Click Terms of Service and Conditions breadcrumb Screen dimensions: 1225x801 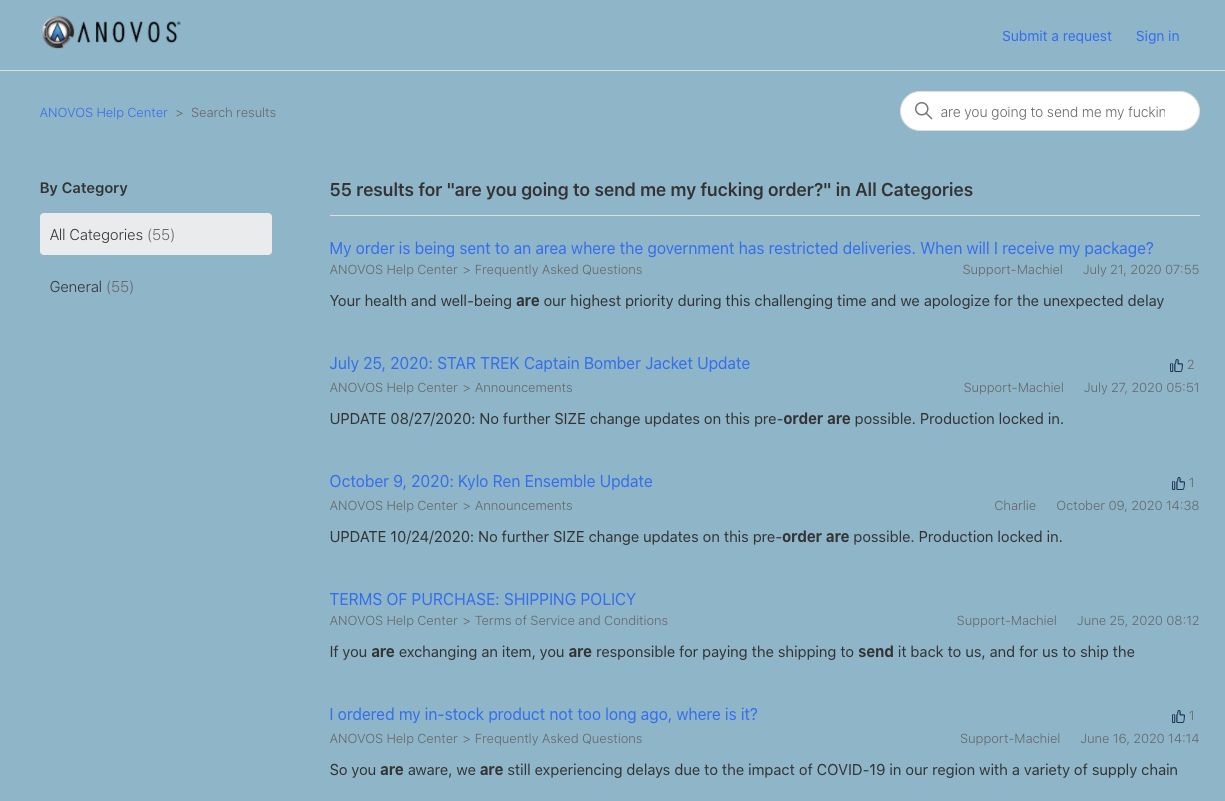click(571, 621)
